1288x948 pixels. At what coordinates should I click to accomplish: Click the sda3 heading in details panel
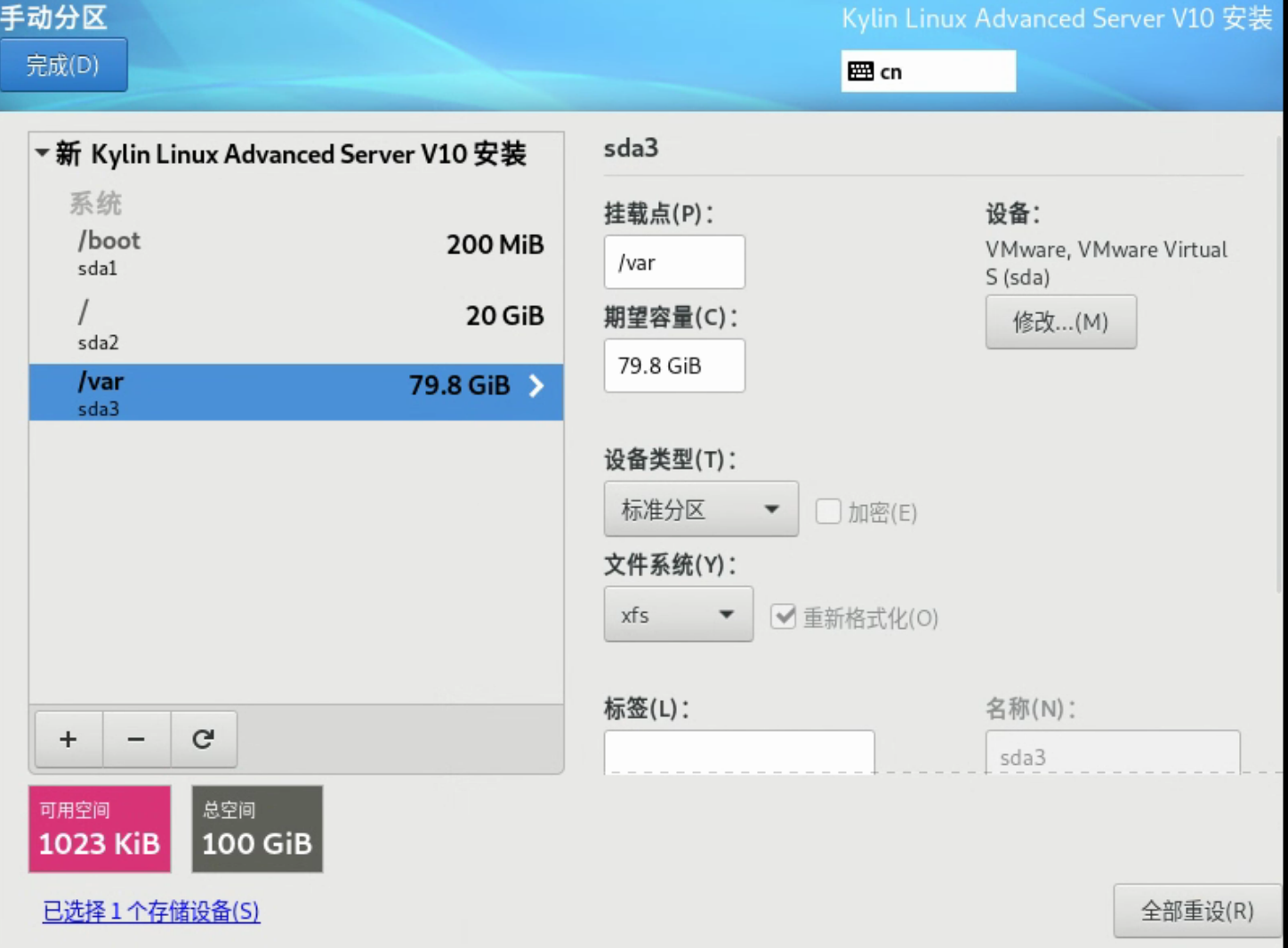pyautogui.click(x=631, y=149)
